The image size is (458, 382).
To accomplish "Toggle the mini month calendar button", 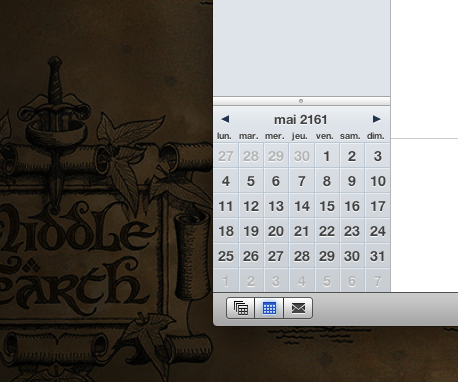I will pos(269,308).
